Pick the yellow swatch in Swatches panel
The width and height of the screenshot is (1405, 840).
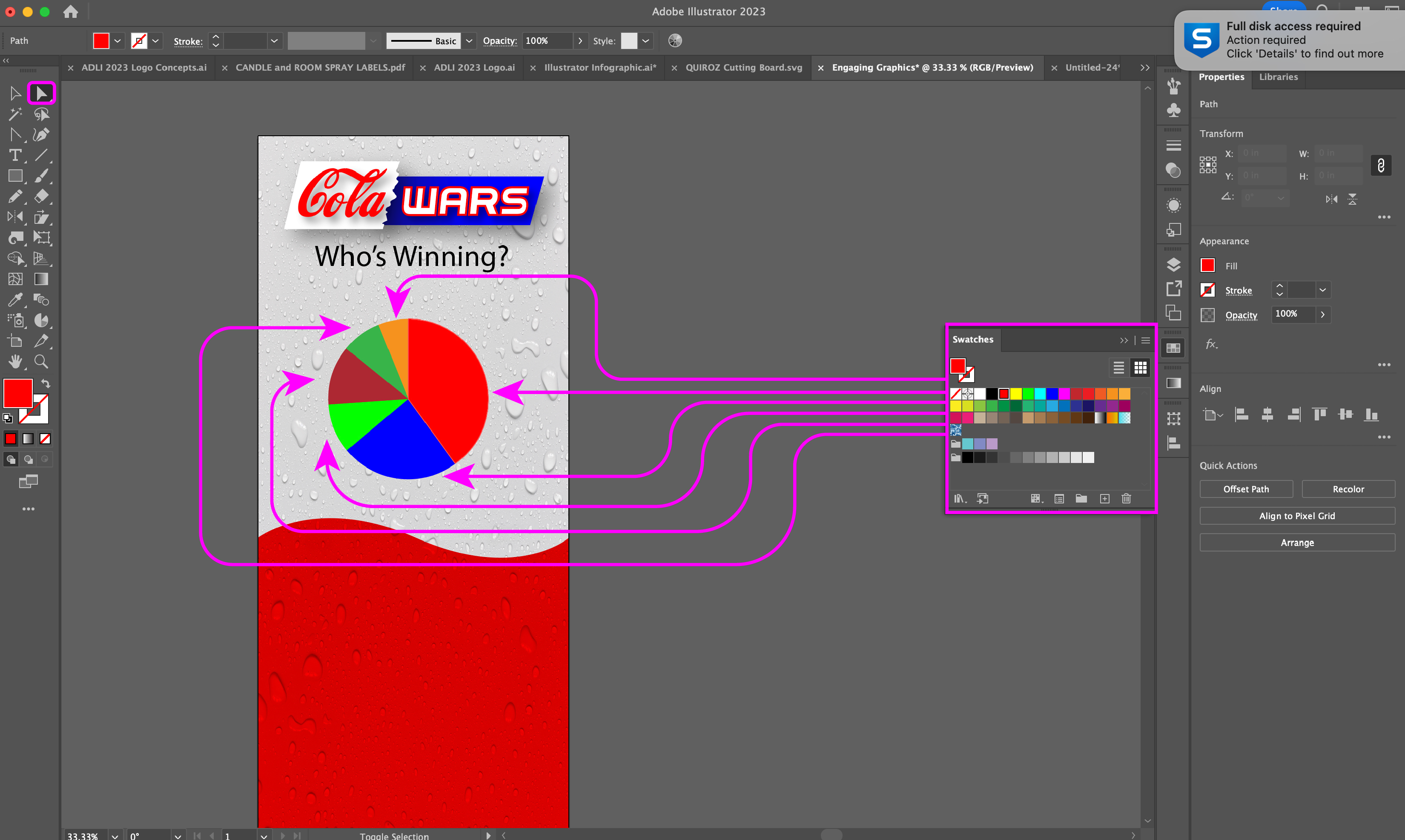pyautogui.click(x=1016, y=393)
